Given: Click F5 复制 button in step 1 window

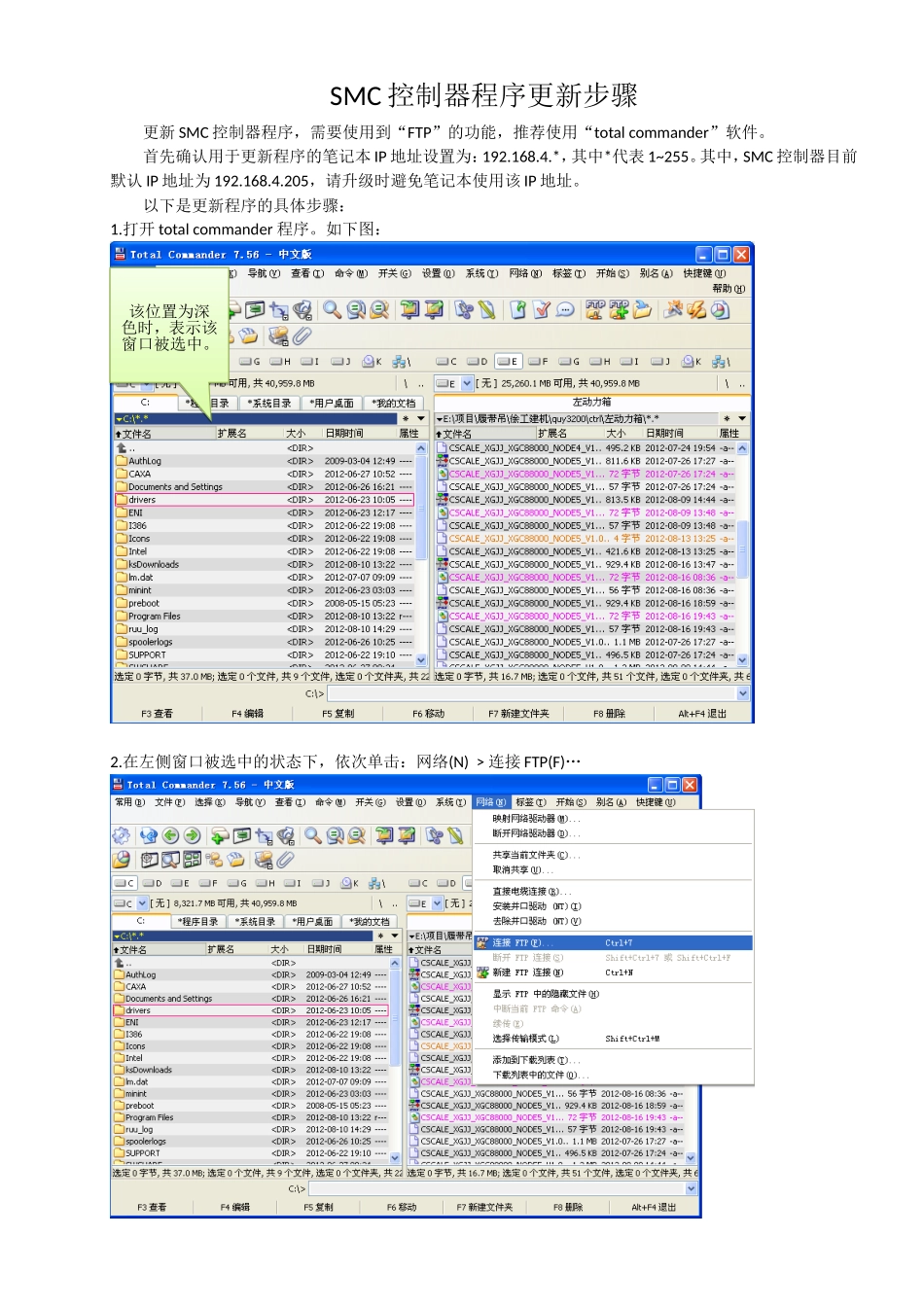Looking at the screenshot, I should point(338,714).
